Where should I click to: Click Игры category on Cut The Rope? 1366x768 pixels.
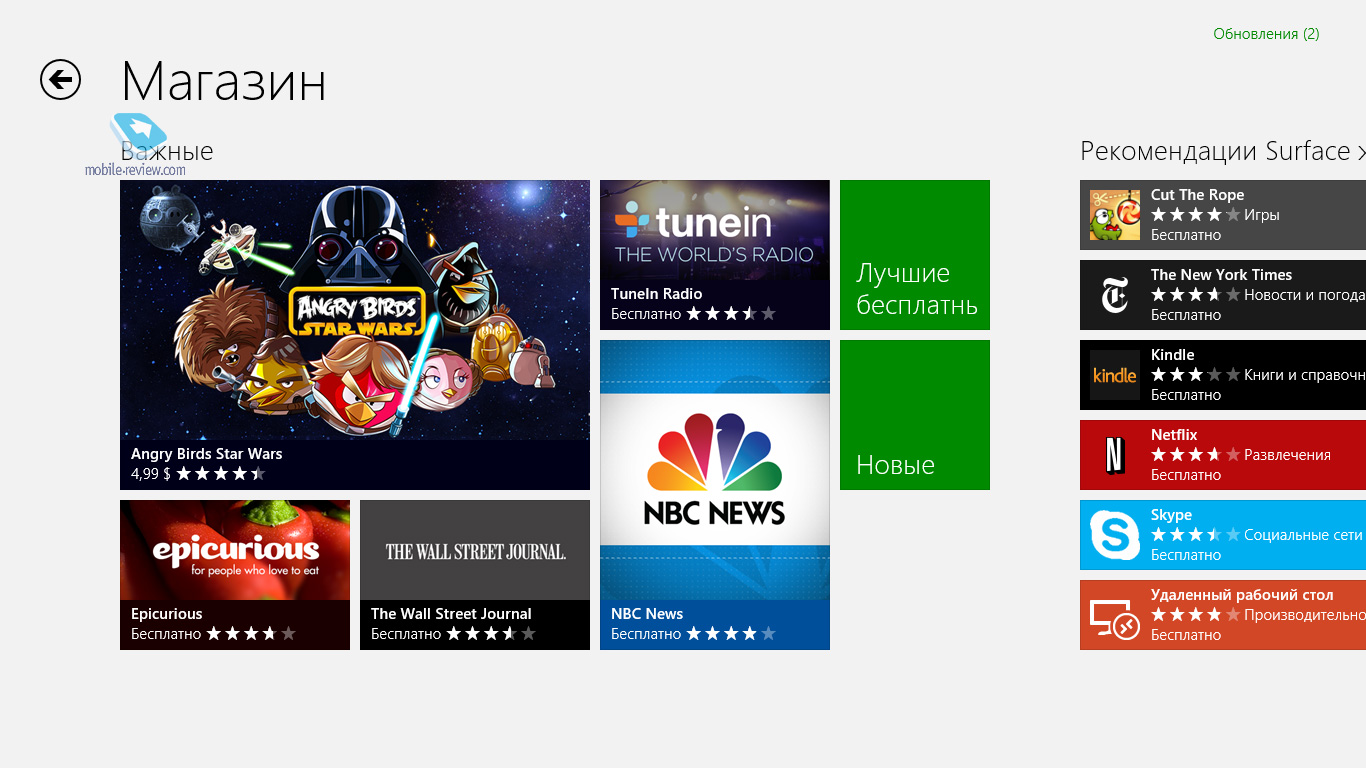pos(1262,215)
